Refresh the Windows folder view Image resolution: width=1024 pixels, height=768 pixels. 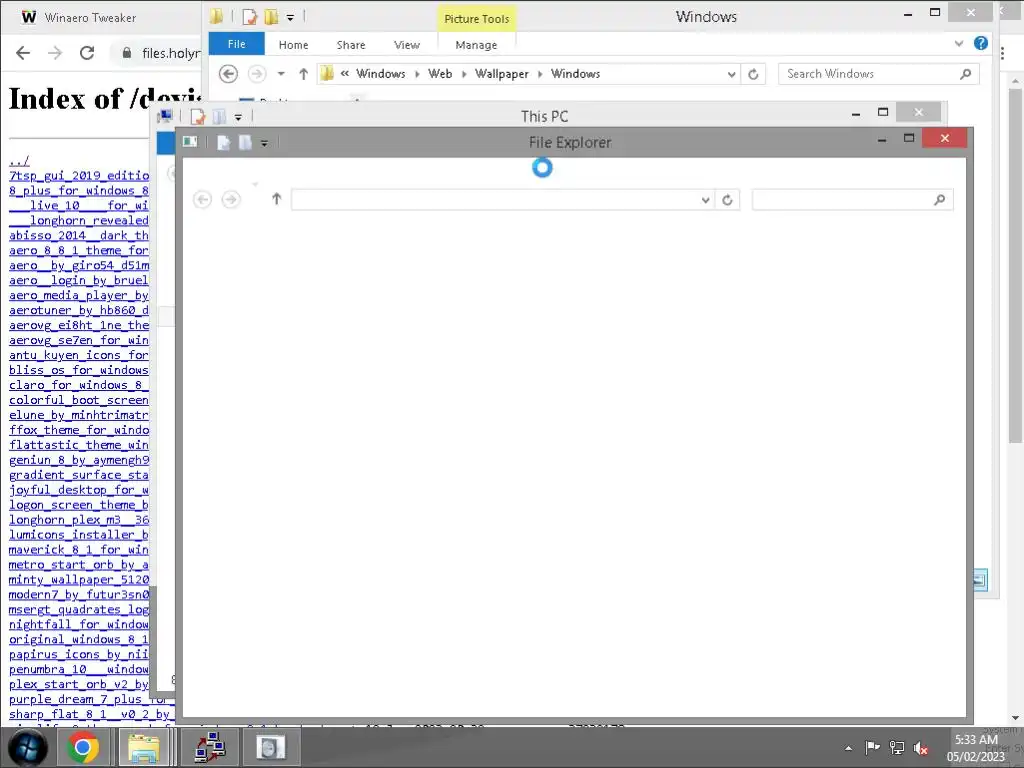pyautogui.click(x=753, y=74)
